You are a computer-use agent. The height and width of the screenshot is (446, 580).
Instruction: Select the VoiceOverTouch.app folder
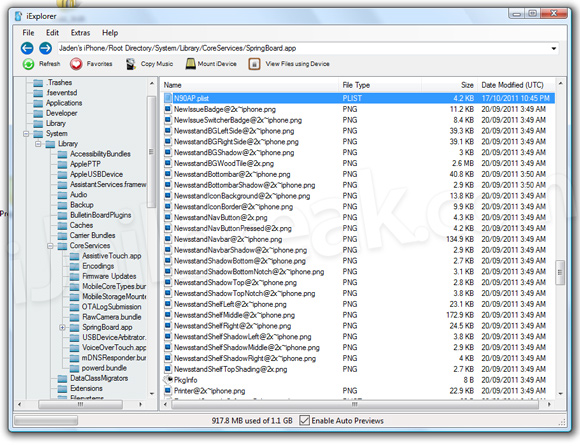click(114, 348)
